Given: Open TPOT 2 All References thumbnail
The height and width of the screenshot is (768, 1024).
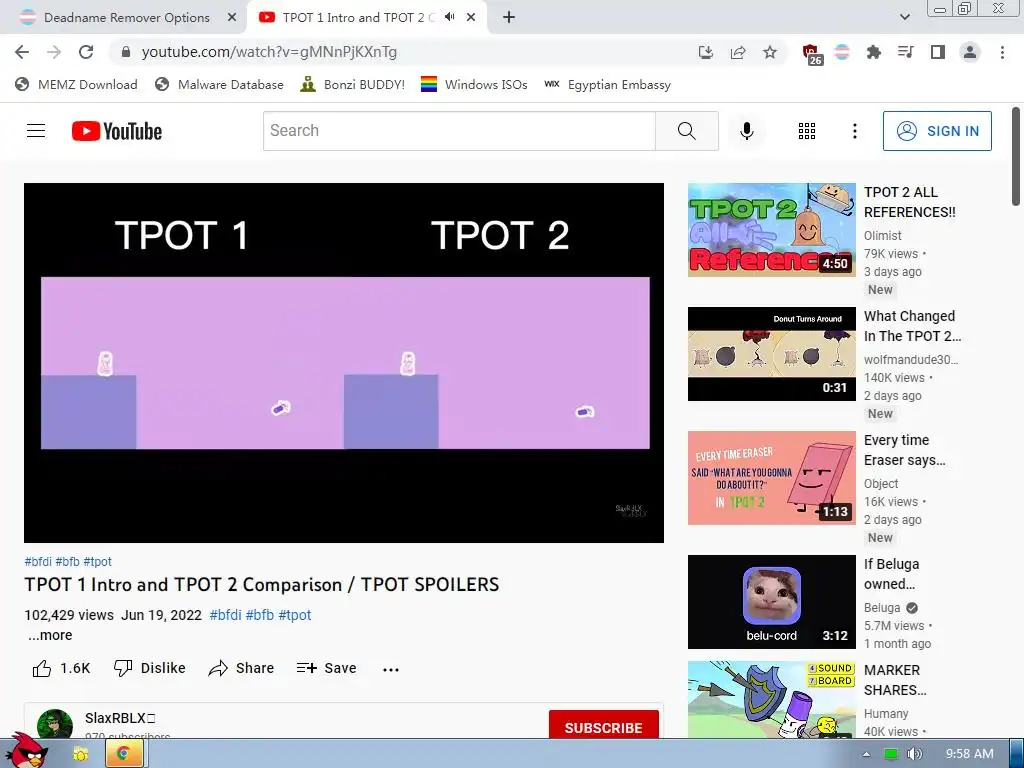Looking at the screenshot, I should tap(771, 230).
